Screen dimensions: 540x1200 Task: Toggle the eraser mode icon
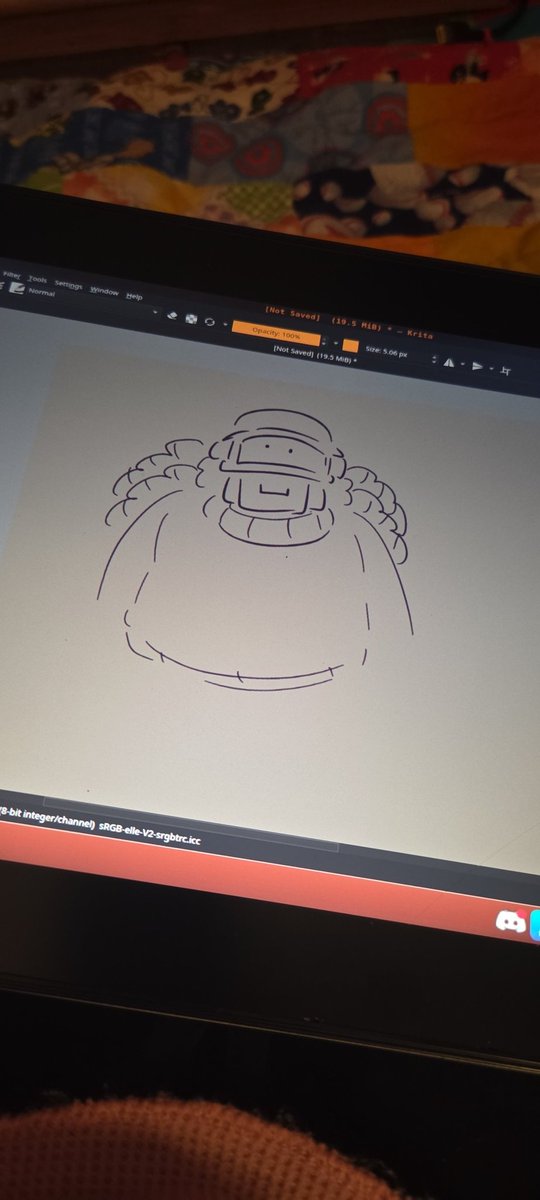172,315
